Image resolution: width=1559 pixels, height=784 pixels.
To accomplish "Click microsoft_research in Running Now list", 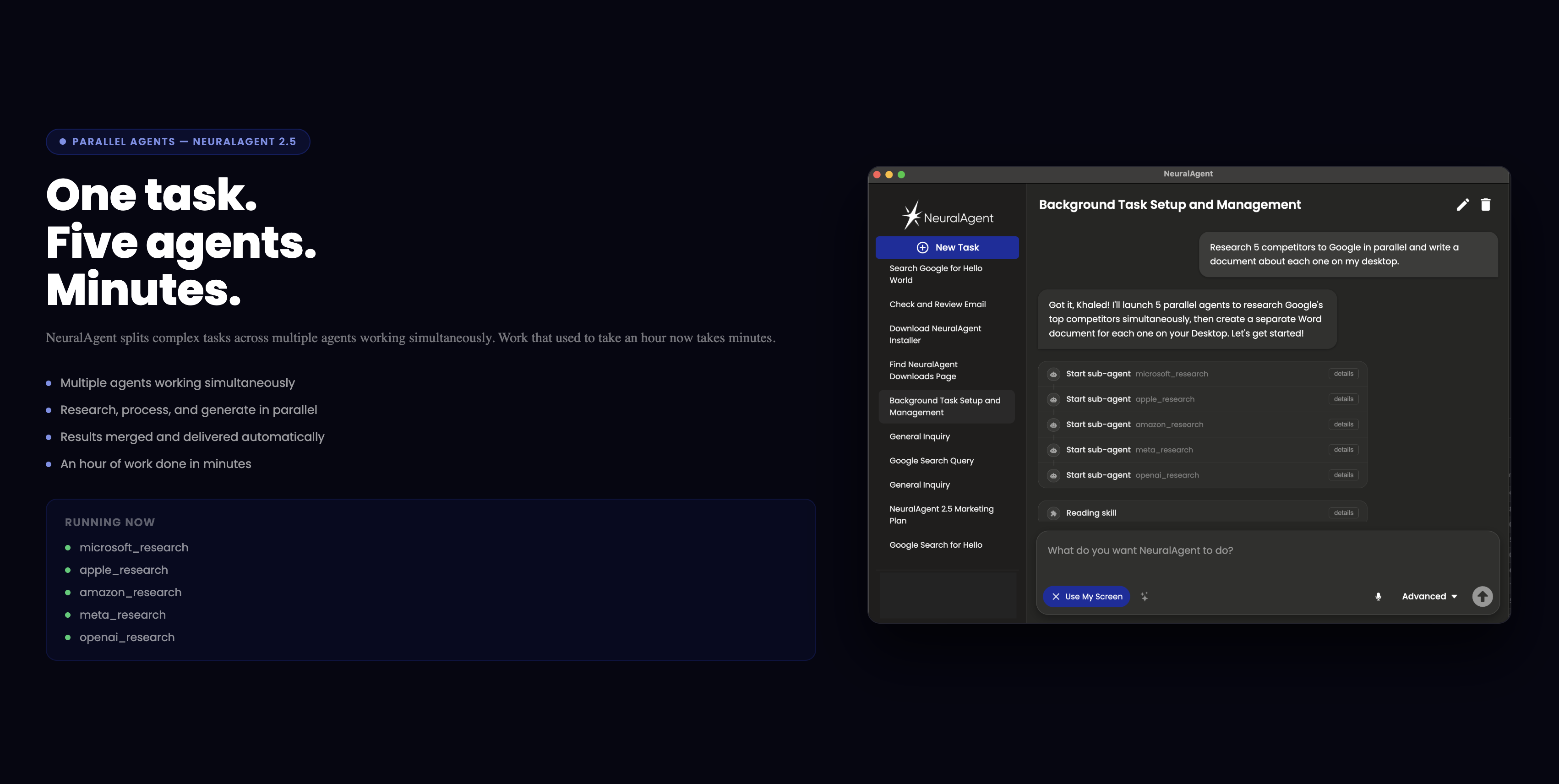I will pyautogui.click(x=134, y=548).
